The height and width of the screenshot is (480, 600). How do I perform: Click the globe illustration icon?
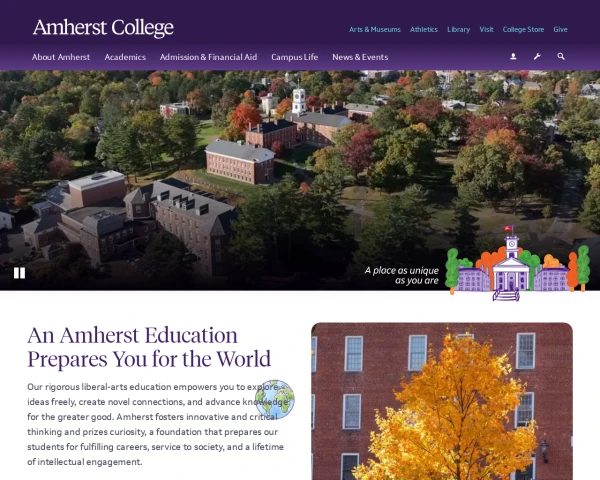tap(275, 399)
